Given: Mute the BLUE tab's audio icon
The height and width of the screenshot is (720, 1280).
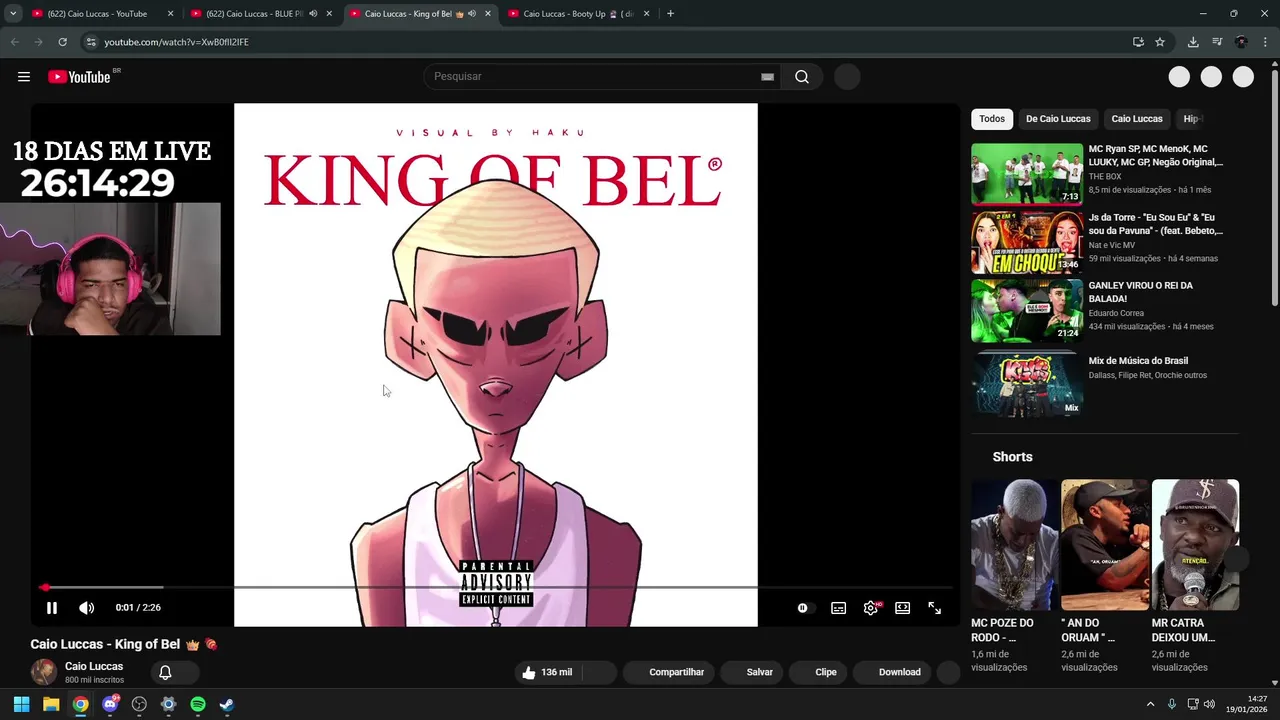Looking at the screenshot, I should [313, 14].
